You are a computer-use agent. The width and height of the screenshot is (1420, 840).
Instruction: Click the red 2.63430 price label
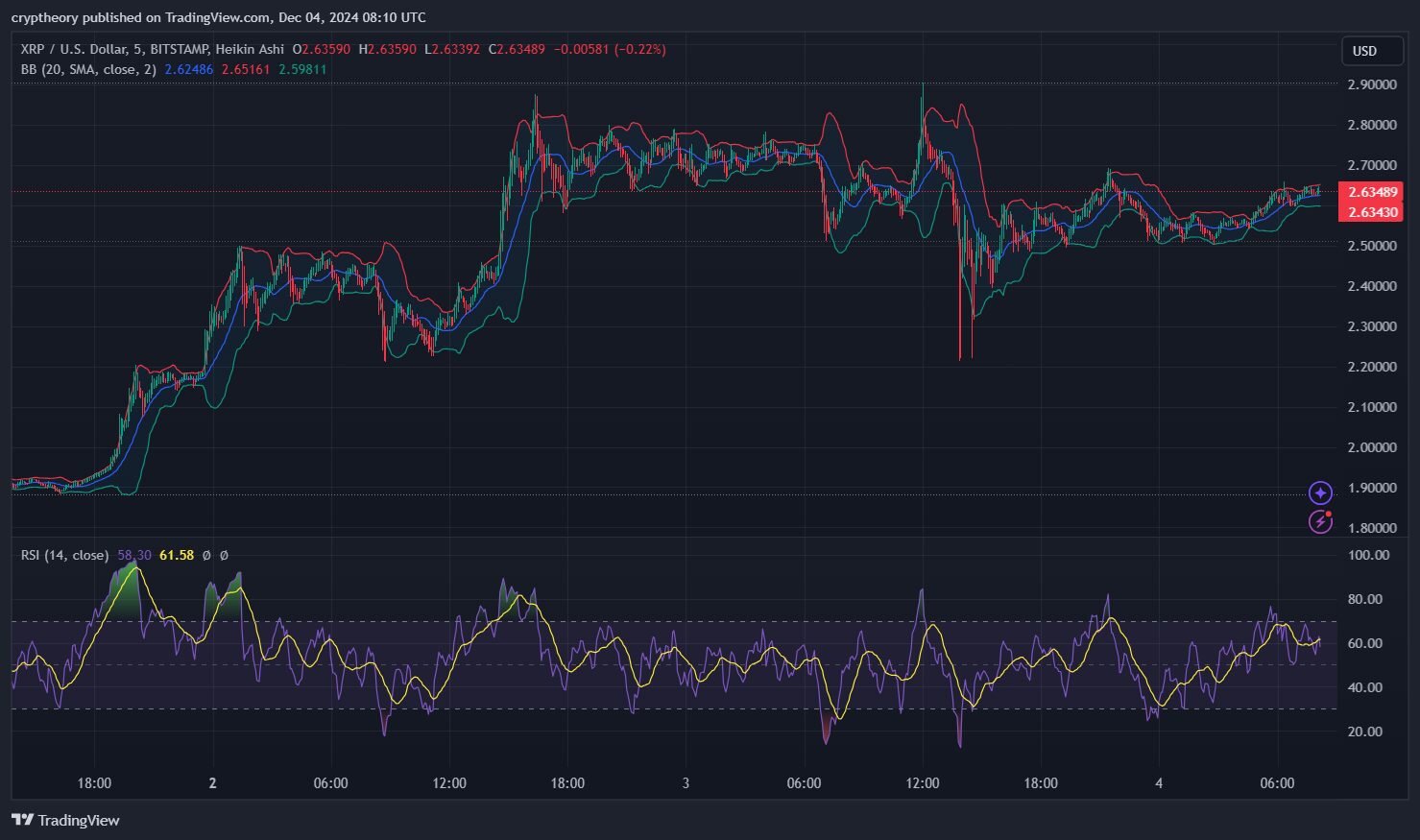1370,212
